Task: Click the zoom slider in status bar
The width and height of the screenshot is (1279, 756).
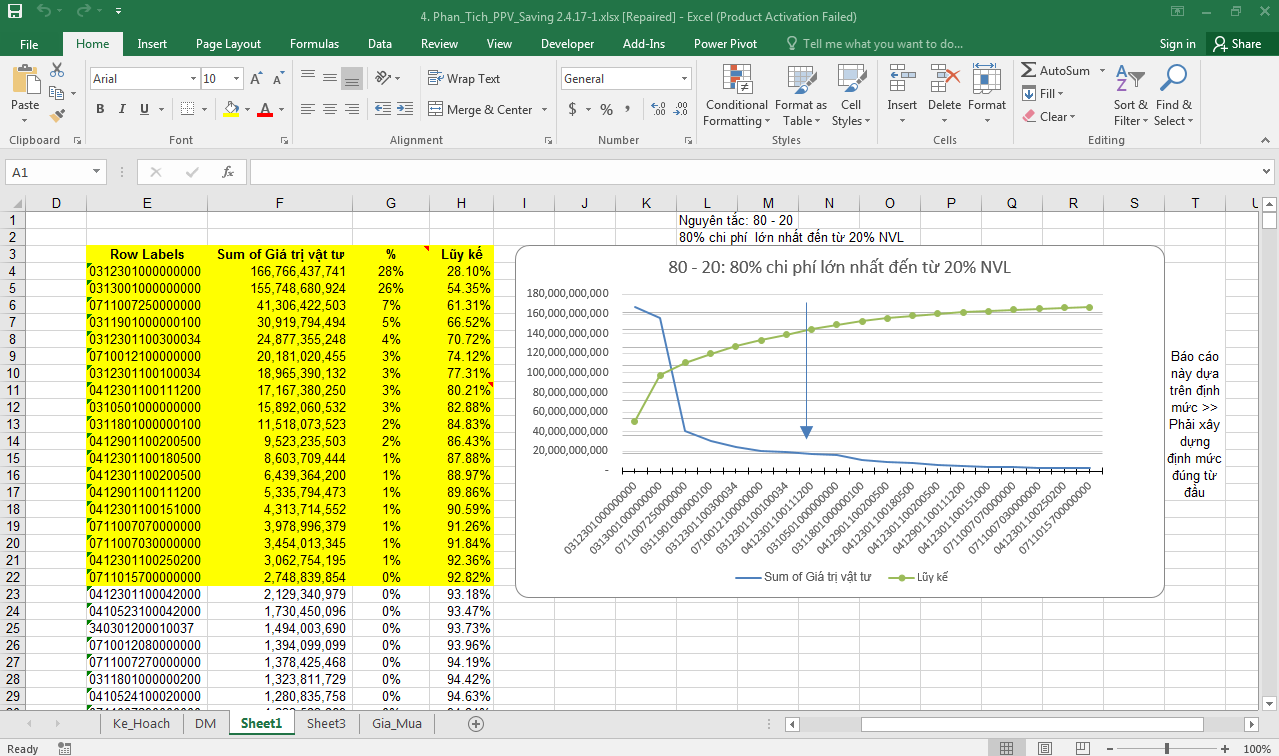Action: 1167,748
